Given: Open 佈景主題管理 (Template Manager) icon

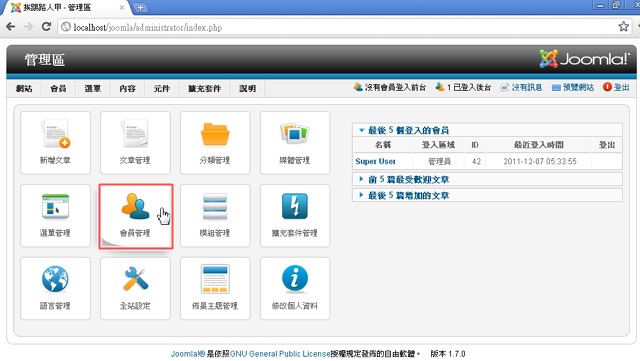Looking at the screenshot, I should (215, 288).
